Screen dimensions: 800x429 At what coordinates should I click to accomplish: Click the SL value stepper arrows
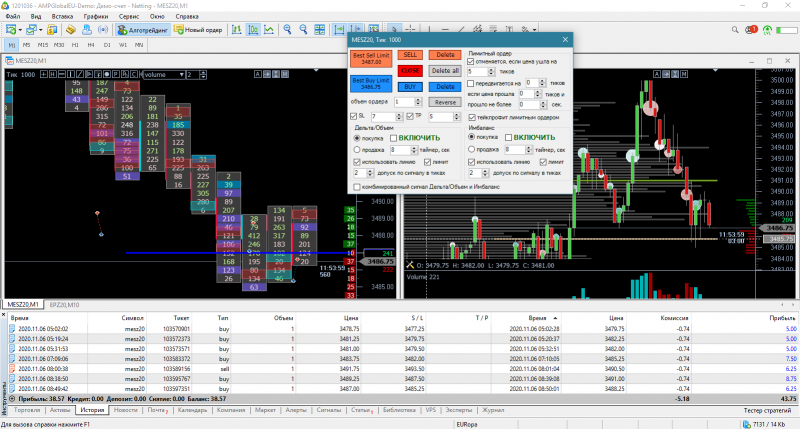coord(399,117)
